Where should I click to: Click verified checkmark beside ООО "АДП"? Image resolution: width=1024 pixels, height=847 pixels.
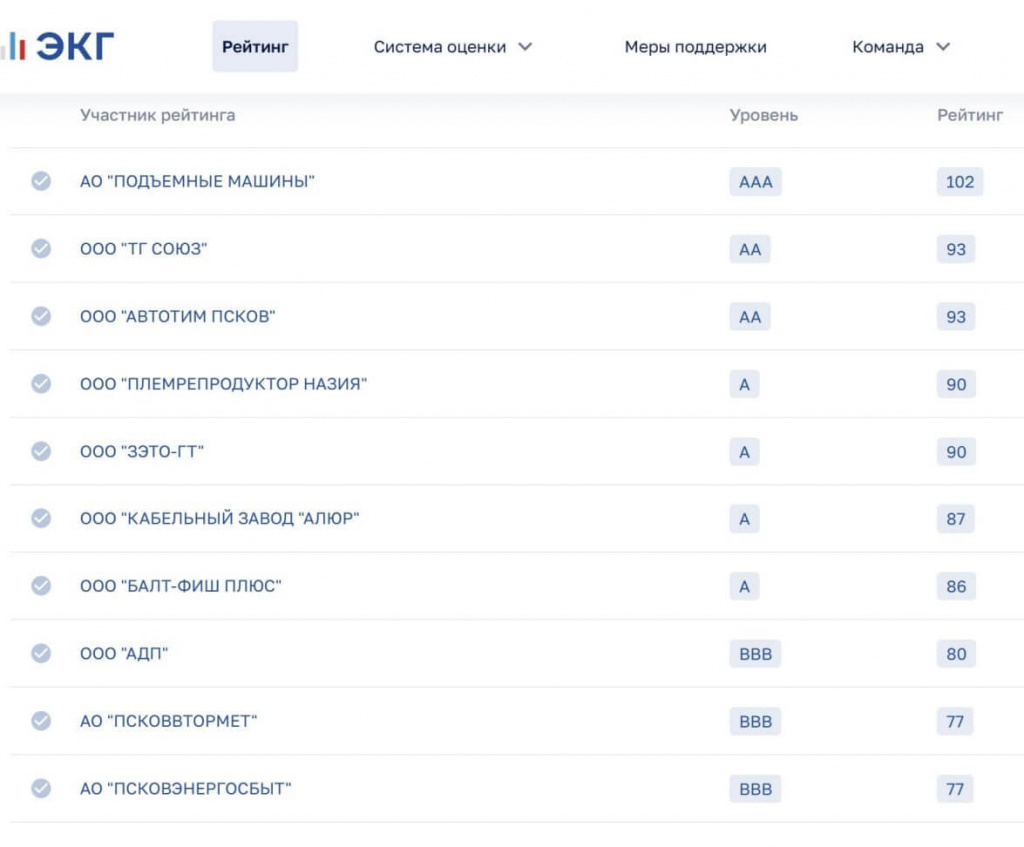click(41, 653)
